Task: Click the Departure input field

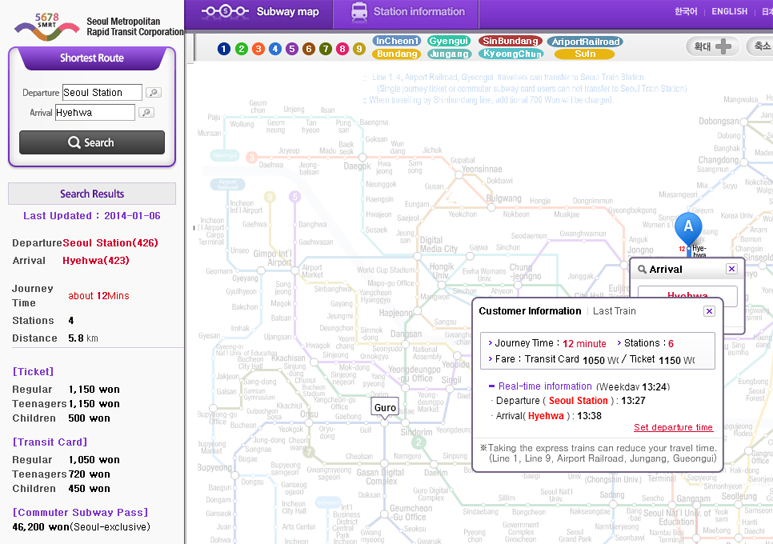Action: tap(102, 93)
